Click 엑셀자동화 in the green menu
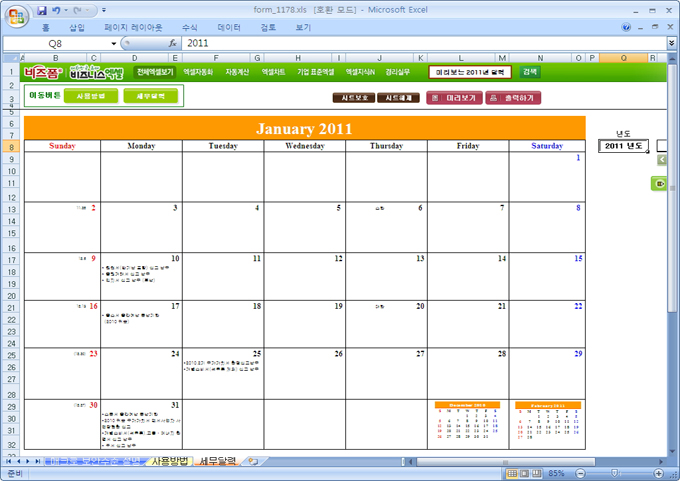Image resolution: width=680 pixels, height=481 pixels. pyautogui.click(x=198, y=72)
